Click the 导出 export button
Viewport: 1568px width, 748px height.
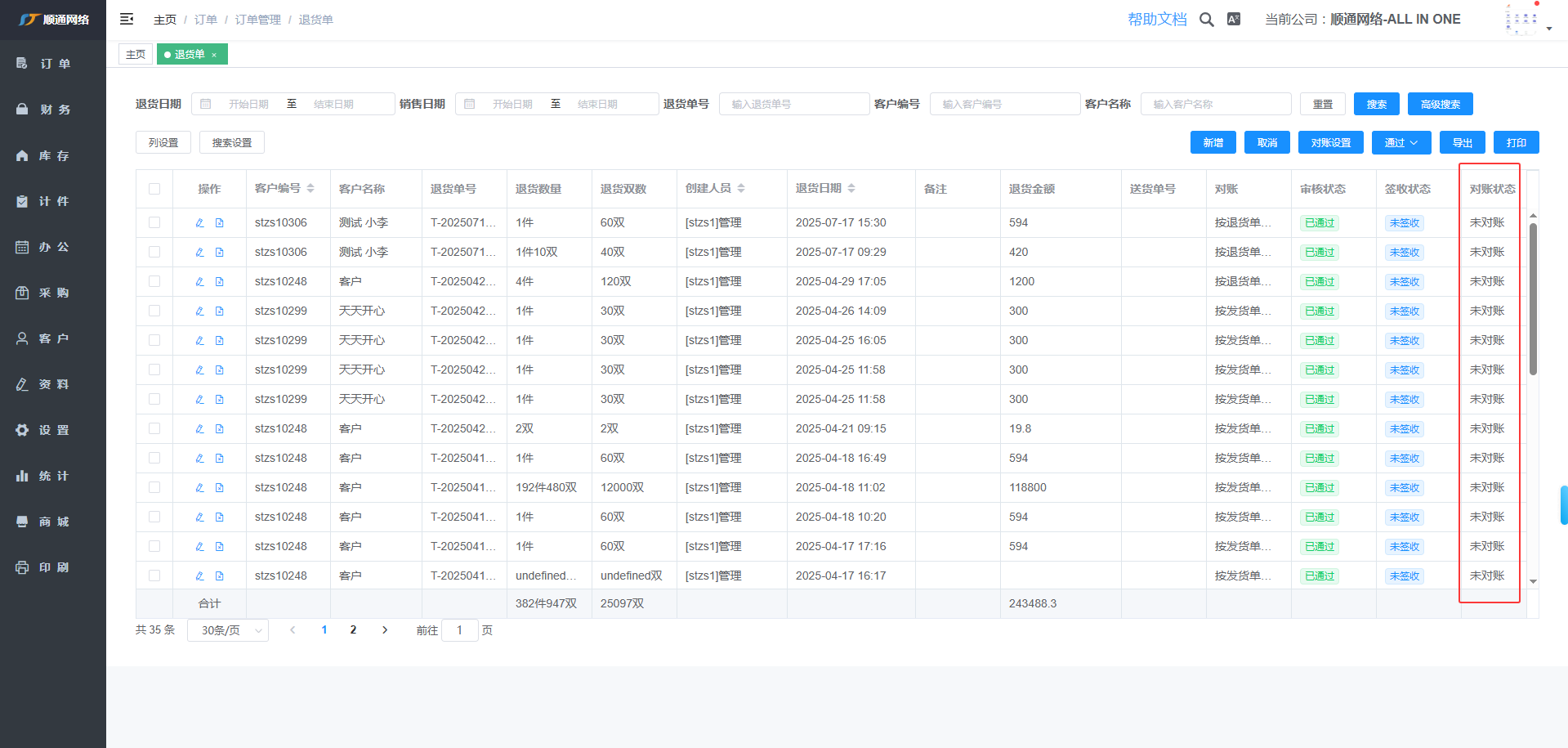click(x=1463, y=142)
